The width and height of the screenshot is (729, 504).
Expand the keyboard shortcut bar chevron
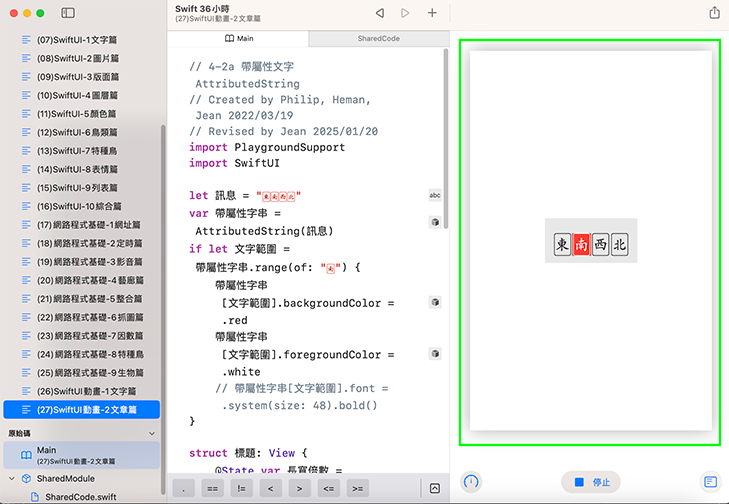[435, 488]
